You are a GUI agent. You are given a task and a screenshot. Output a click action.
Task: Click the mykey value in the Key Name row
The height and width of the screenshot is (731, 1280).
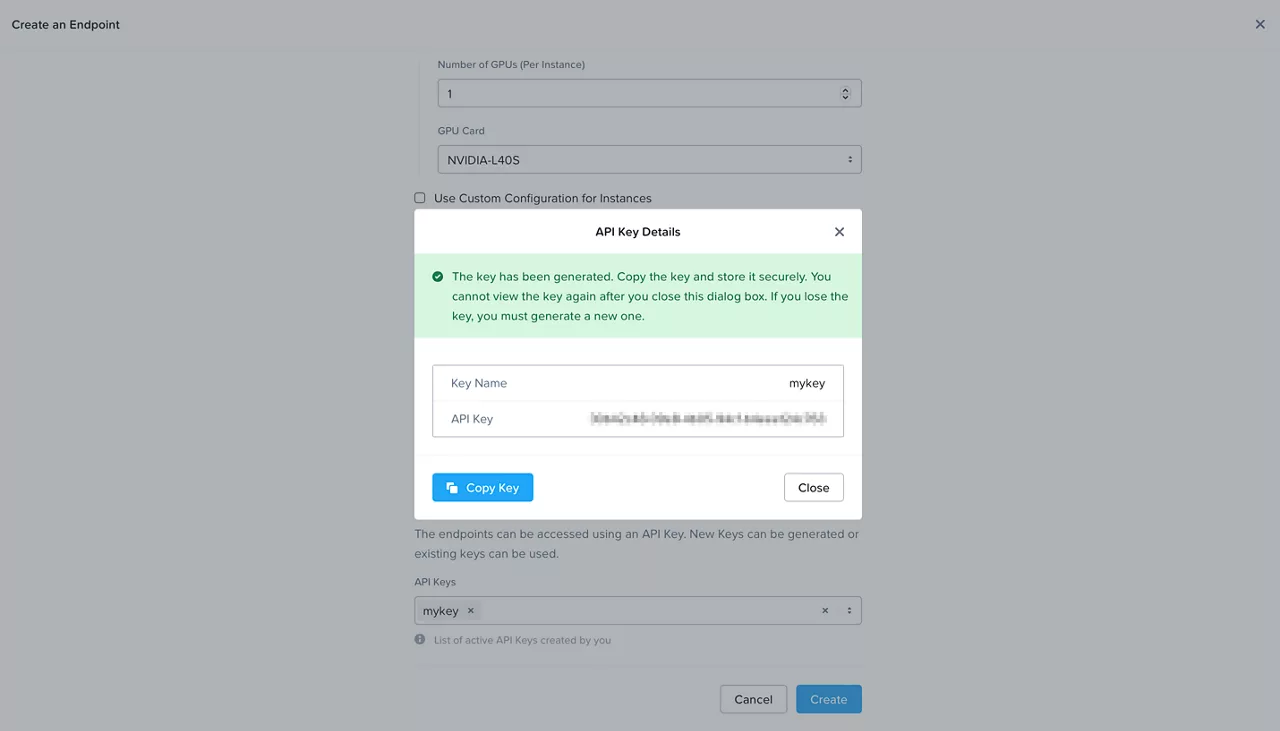[807, 383]
